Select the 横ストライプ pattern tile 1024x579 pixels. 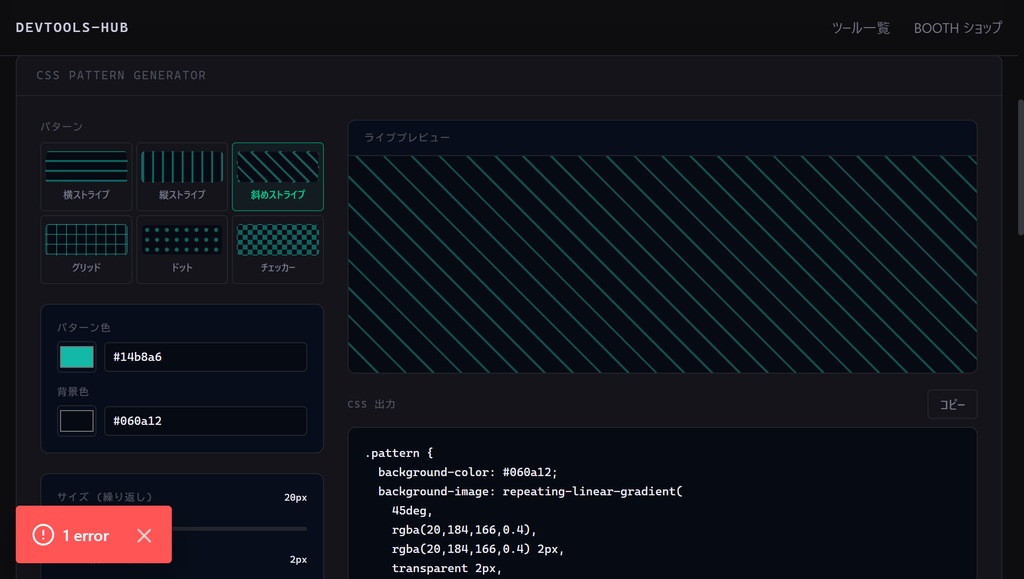point(86,176)
